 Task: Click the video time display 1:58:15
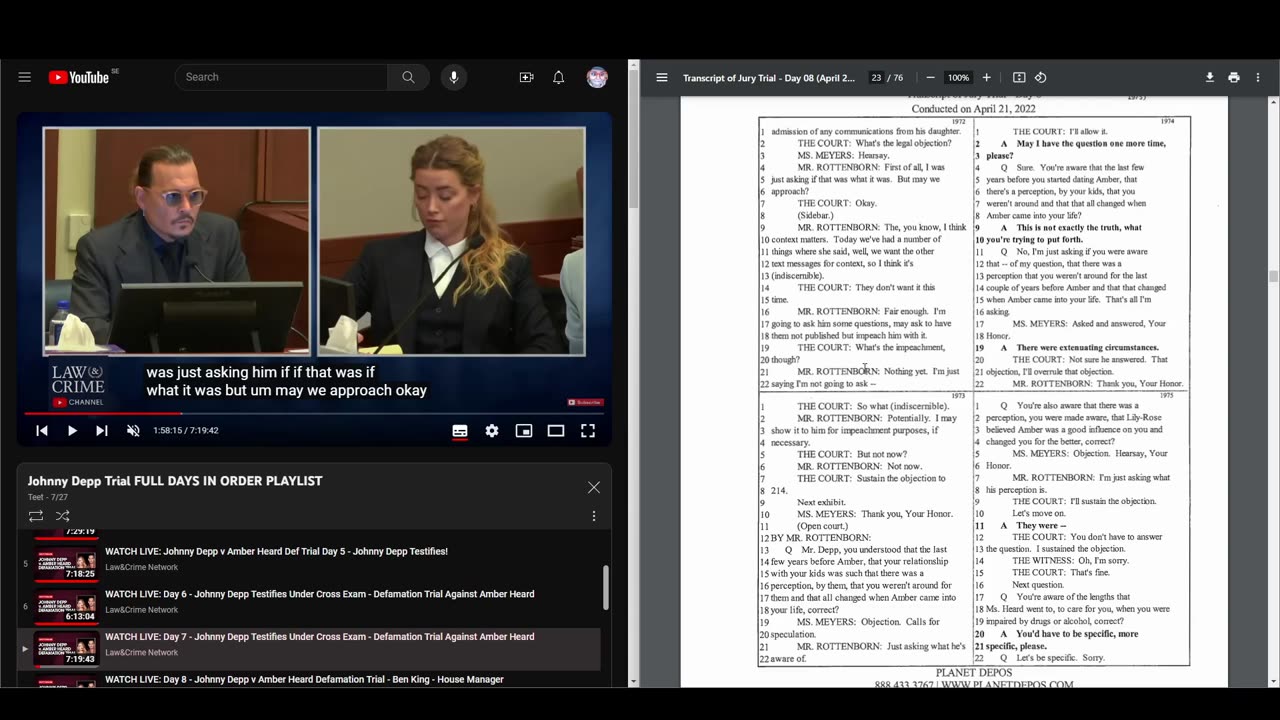185,430
